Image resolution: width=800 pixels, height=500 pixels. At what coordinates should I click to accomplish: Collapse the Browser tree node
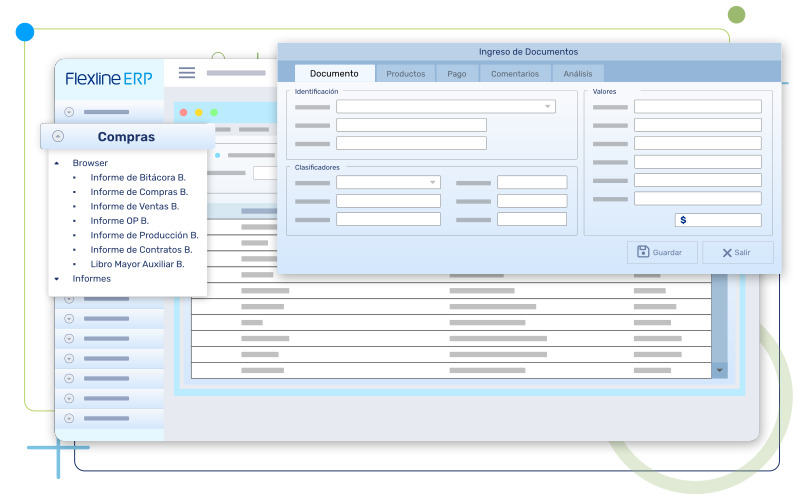(x=57, y=163)
